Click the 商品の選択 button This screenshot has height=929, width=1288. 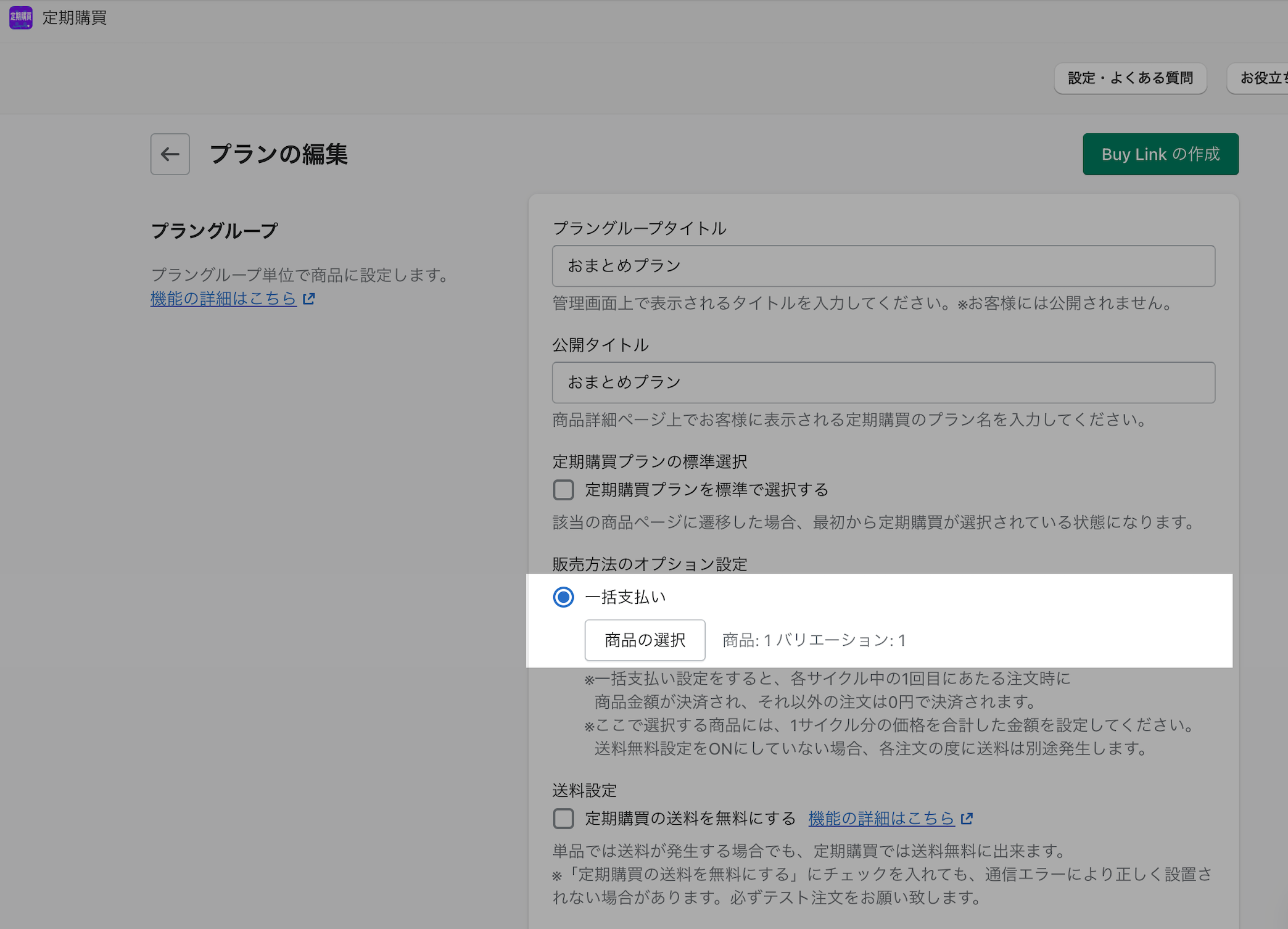(x=645, y=640)
